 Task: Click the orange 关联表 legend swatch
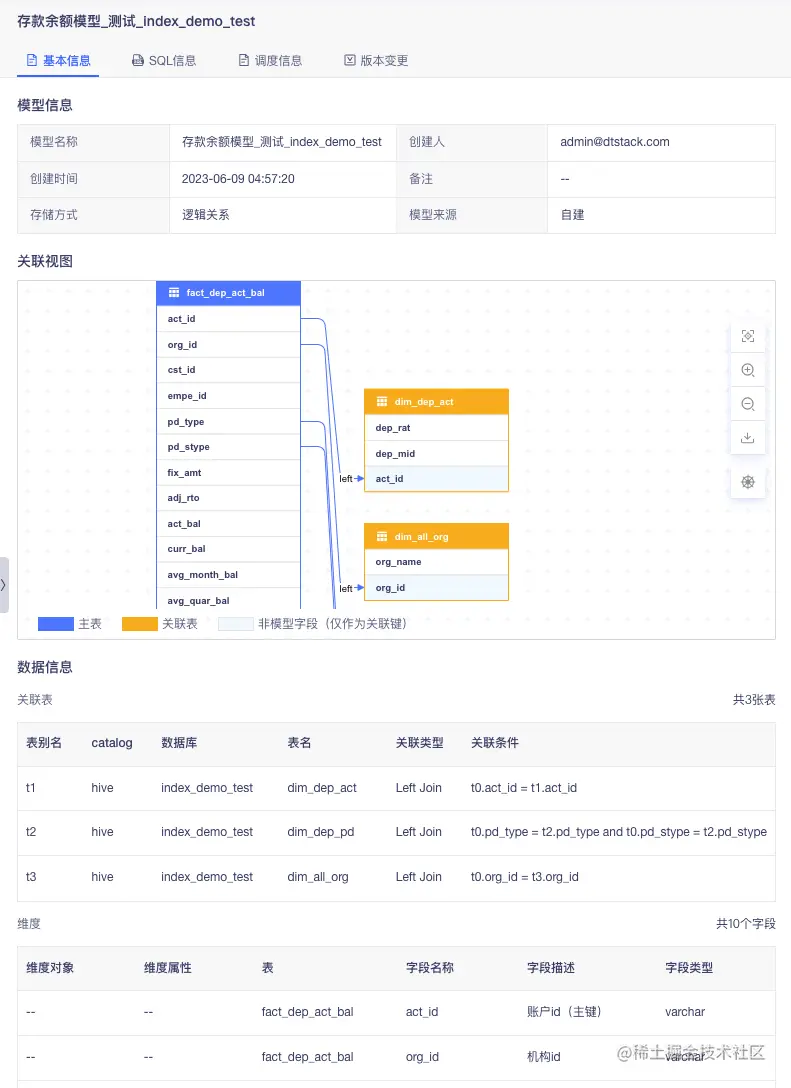(139, 624)
